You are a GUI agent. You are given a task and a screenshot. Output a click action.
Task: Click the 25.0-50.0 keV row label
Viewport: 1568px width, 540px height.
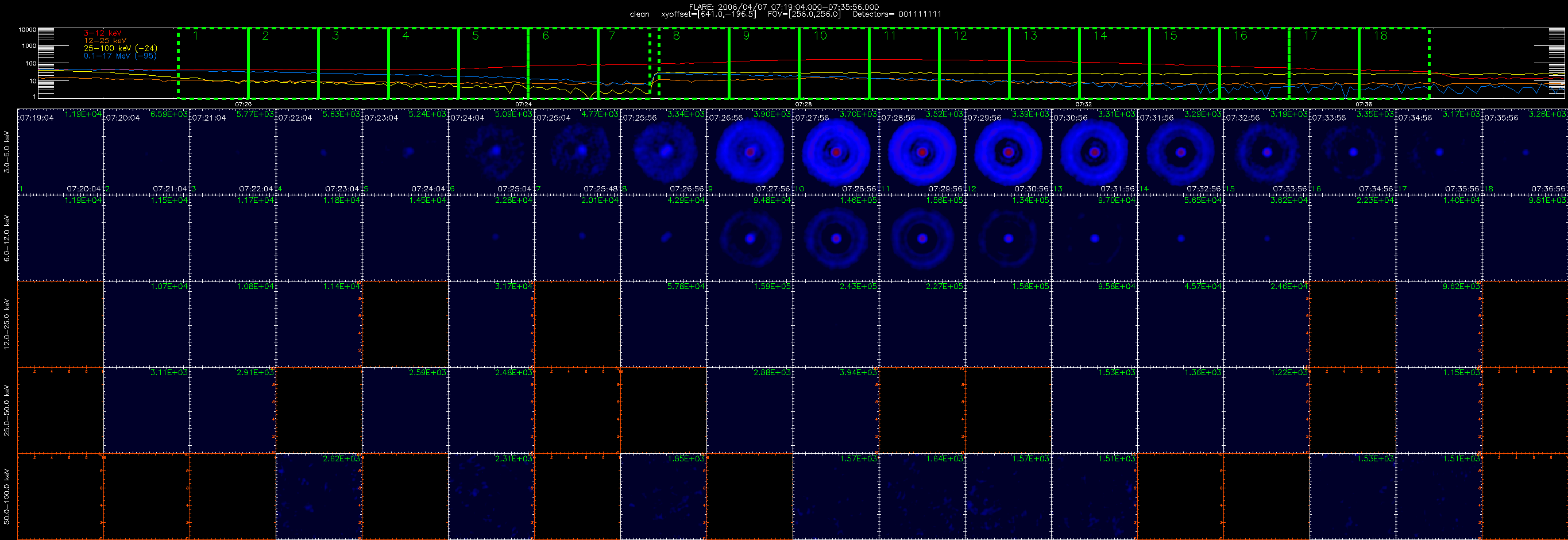coord(7,410)
